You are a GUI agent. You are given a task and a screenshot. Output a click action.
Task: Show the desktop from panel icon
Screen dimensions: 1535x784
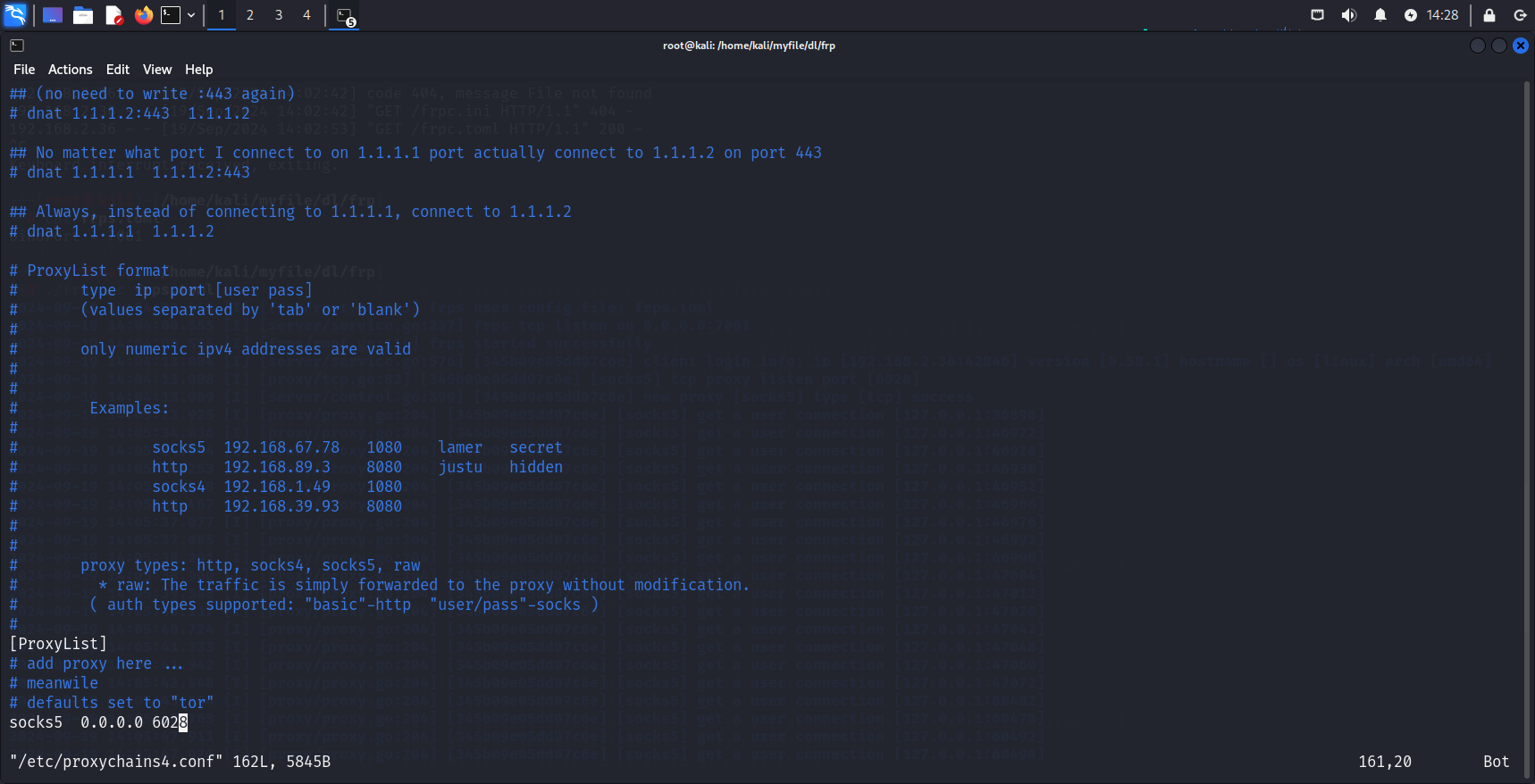[53, 15]
